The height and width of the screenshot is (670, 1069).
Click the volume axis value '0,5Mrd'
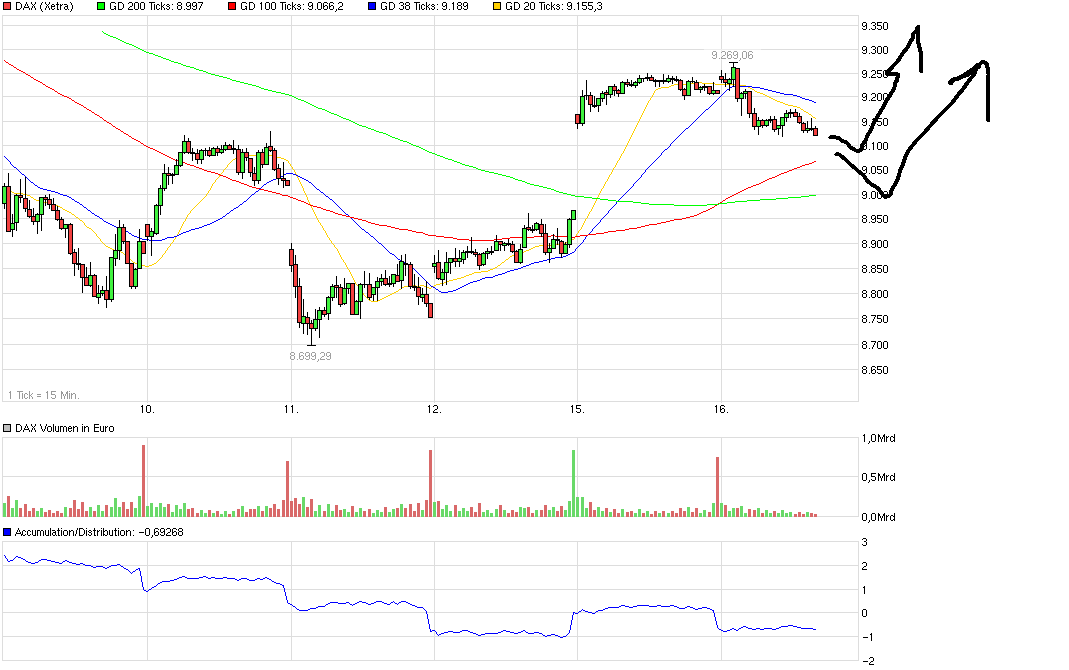(878, 477)
